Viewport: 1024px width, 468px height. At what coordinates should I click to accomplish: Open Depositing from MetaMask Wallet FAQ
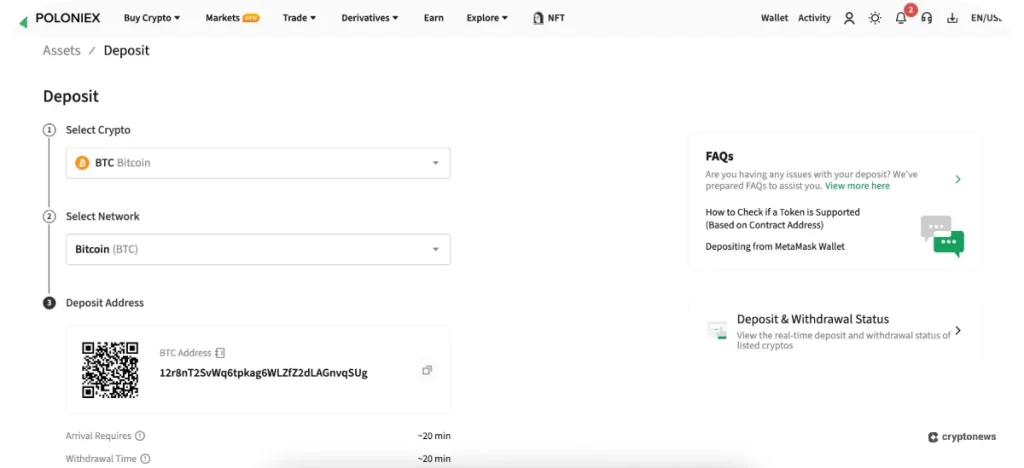point(775,246)
